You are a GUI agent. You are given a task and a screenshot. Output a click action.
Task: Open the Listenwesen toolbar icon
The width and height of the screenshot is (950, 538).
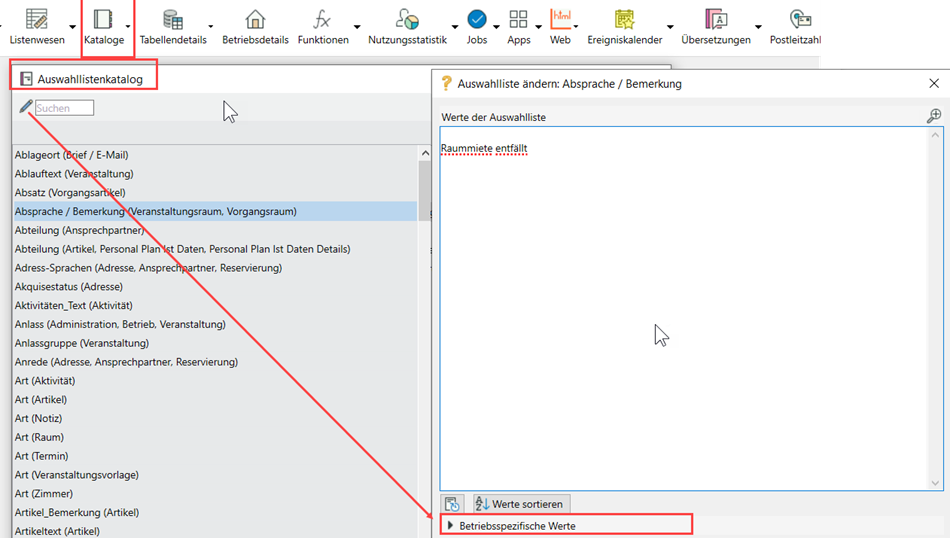(37, 19)
